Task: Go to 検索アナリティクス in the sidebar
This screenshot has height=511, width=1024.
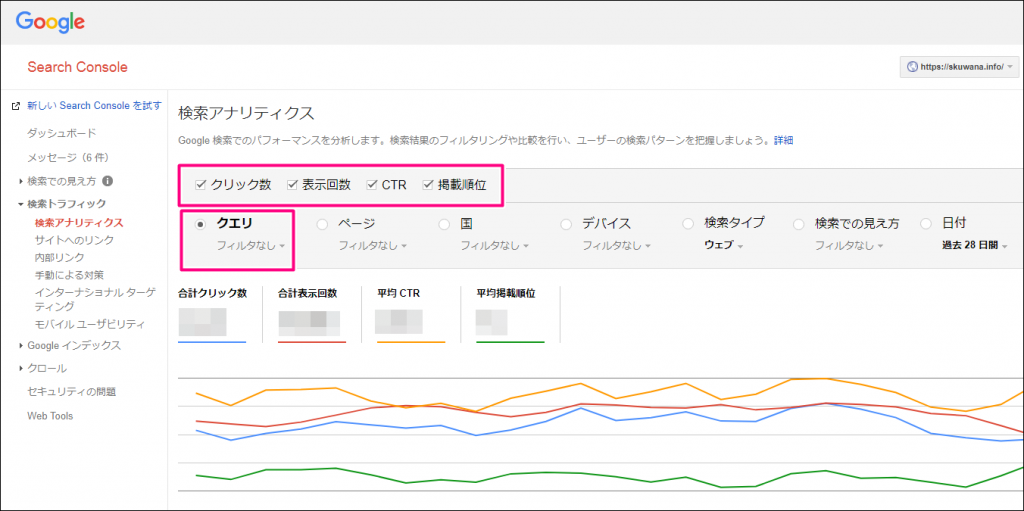Action: point(79,223)
